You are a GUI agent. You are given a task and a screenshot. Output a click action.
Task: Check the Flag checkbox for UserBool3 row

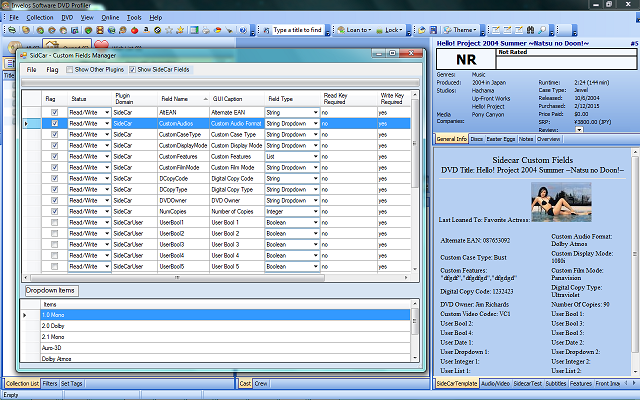click(x=55, y=244)
